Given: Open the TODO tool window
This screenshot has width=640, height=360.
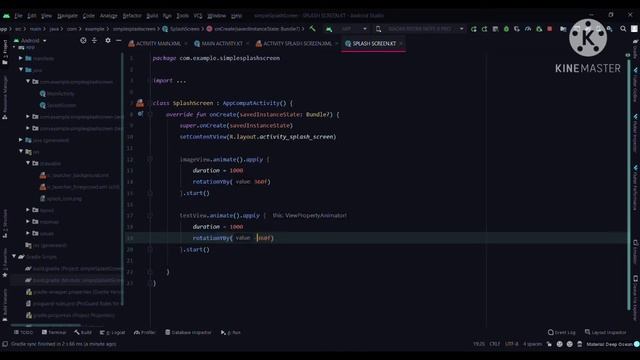Looking at the screenshot, I should (23, 332).
